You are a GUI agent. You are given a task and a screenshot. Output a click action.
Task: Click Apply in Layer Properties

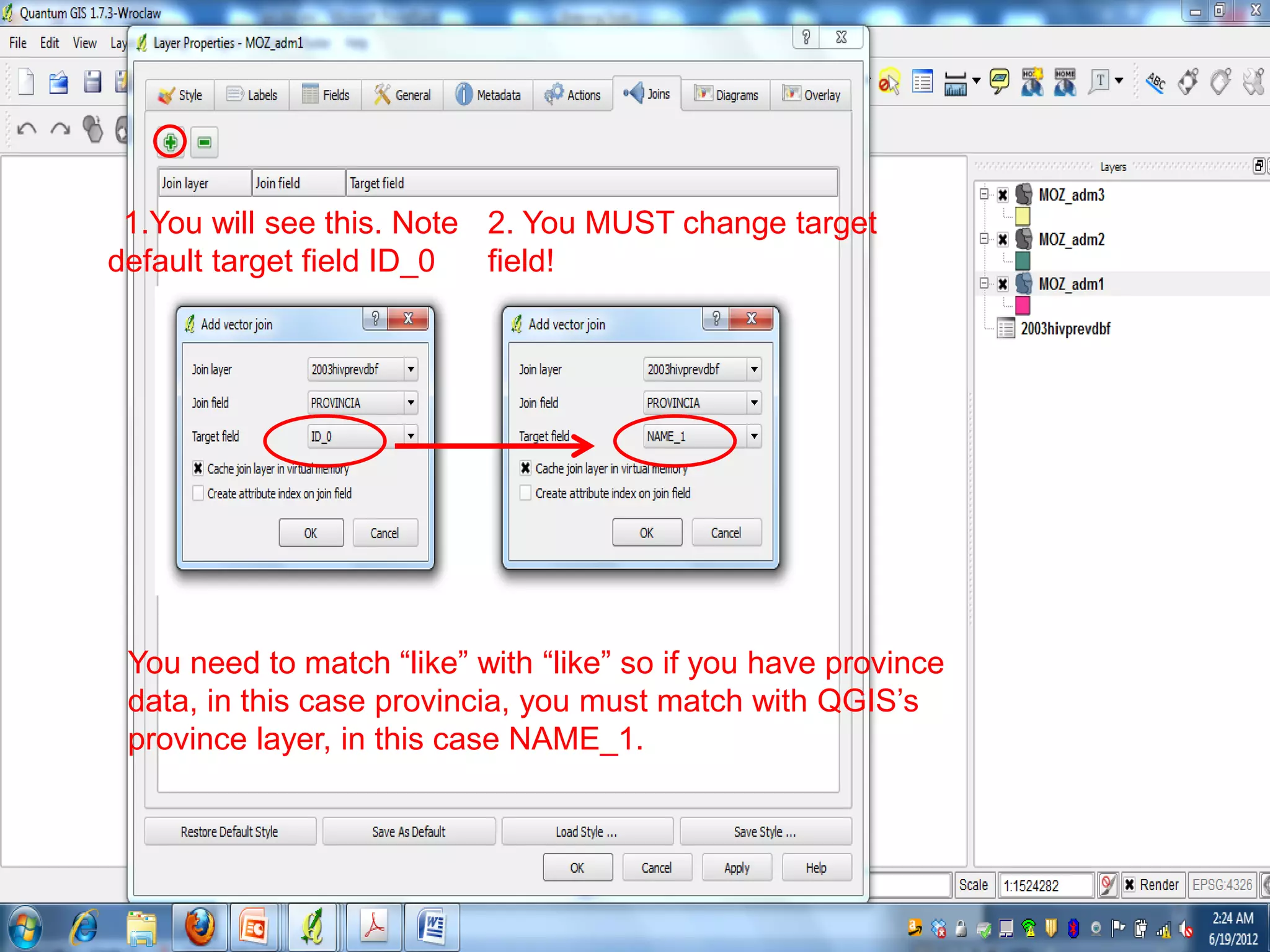737,868
